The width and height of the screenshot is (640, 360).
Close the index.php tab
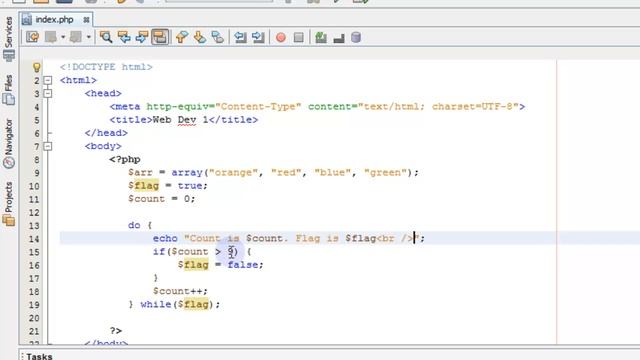(x=86, y=20)
